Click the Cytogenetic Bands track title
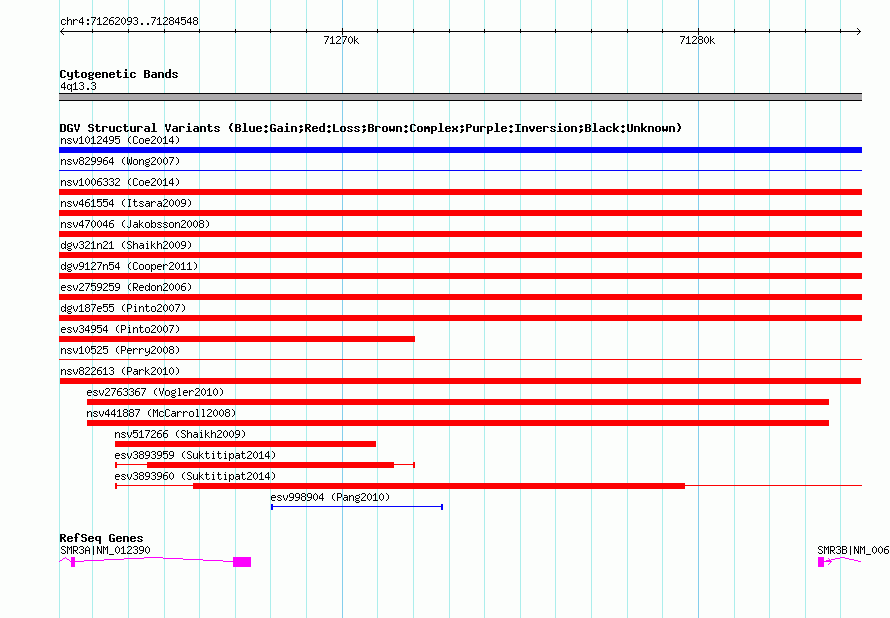This screenshot has height=618, width=890. tap(119, 74)
